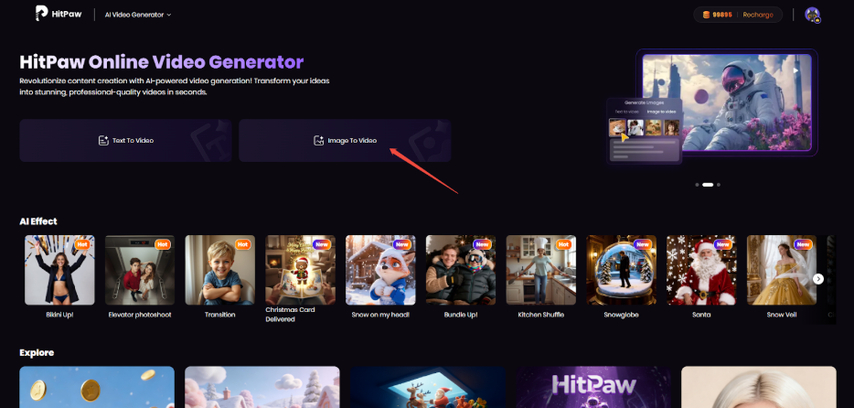Open the Bundle Up! effect thumbnail
This screenshot has width=854, height=408.
point(461,270)
